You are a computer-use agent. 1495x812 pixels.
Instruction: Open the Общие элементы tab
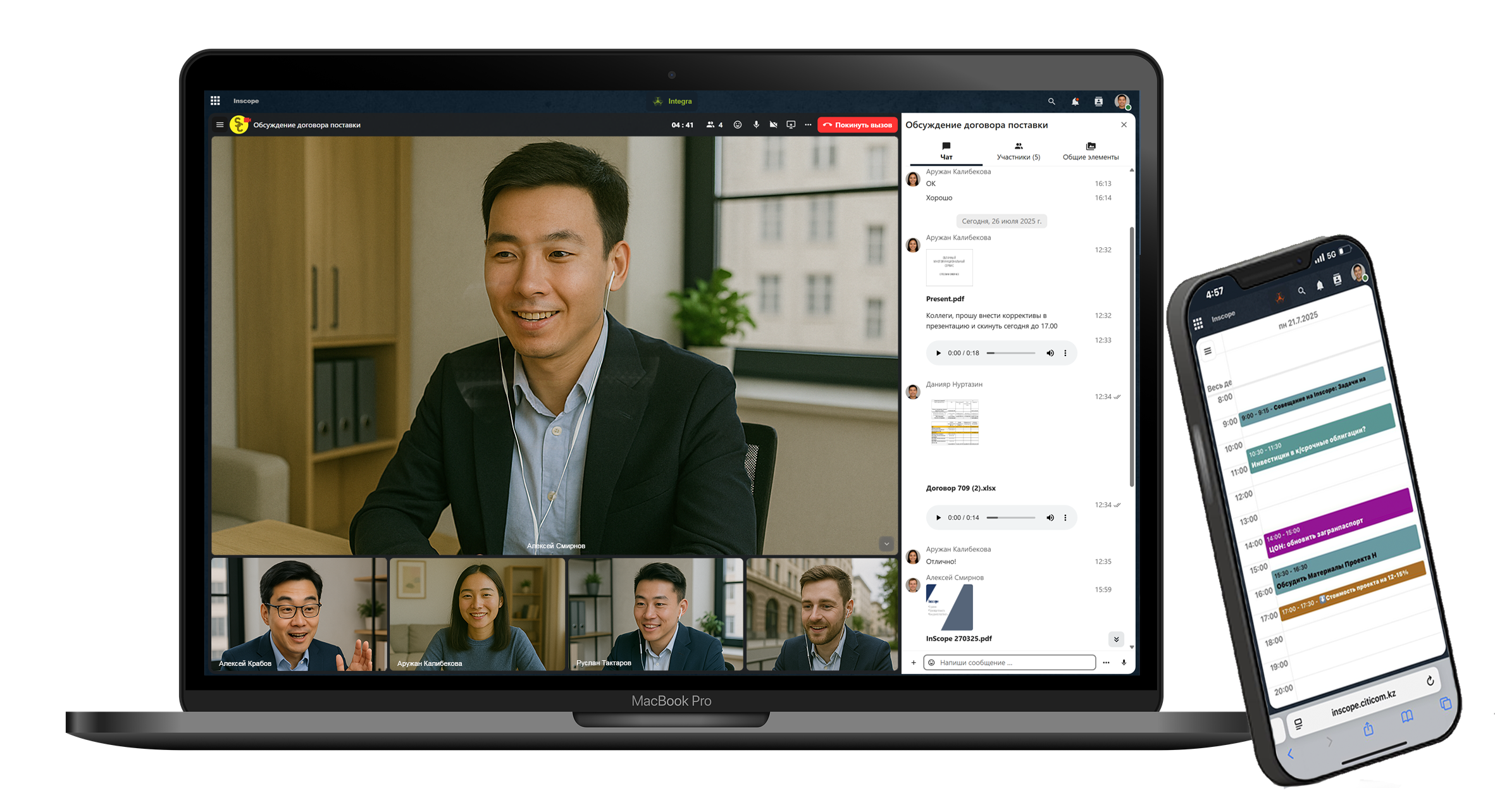[x=1090, y=151]
